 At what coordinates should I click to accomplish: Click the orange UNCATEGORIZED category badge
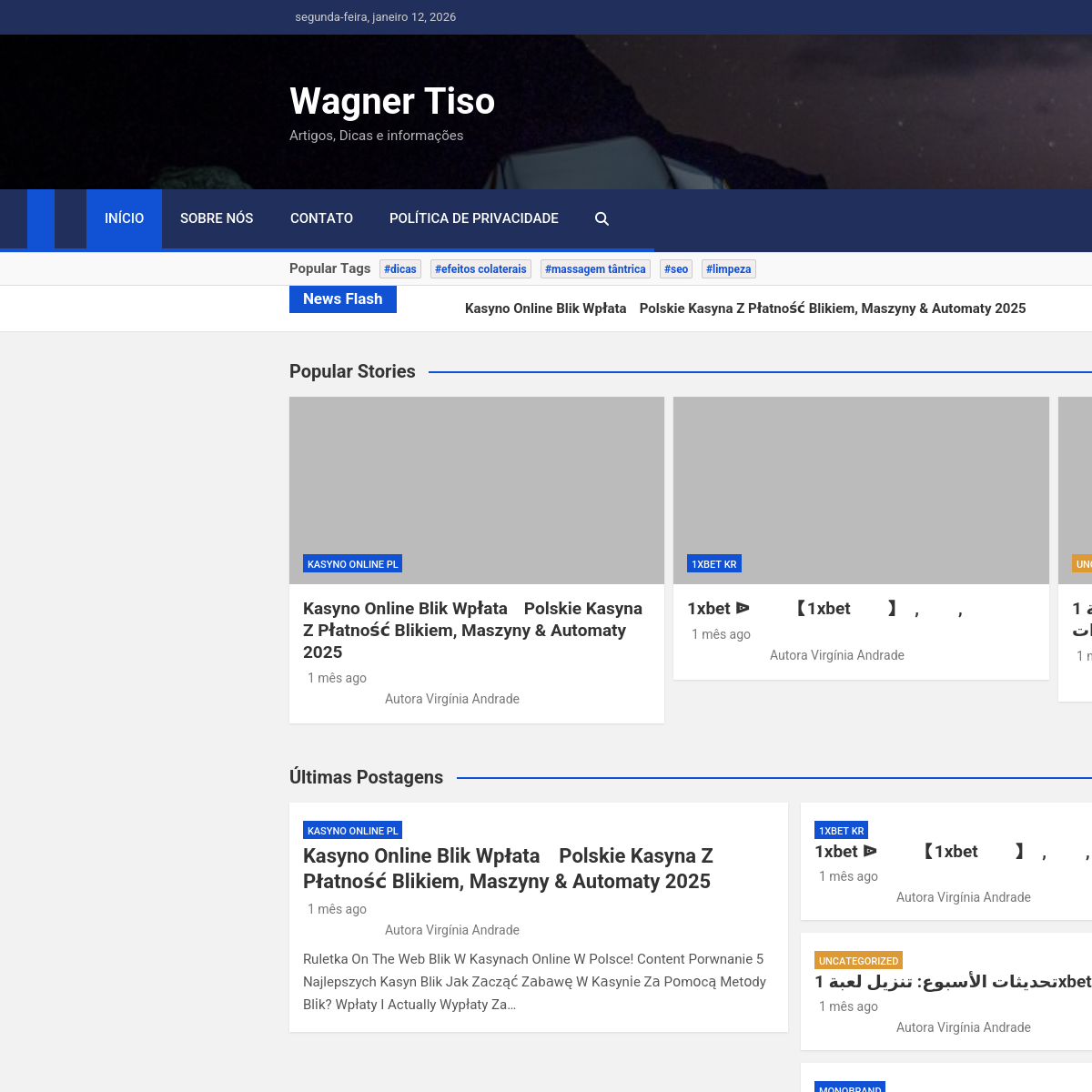(858, 961)
